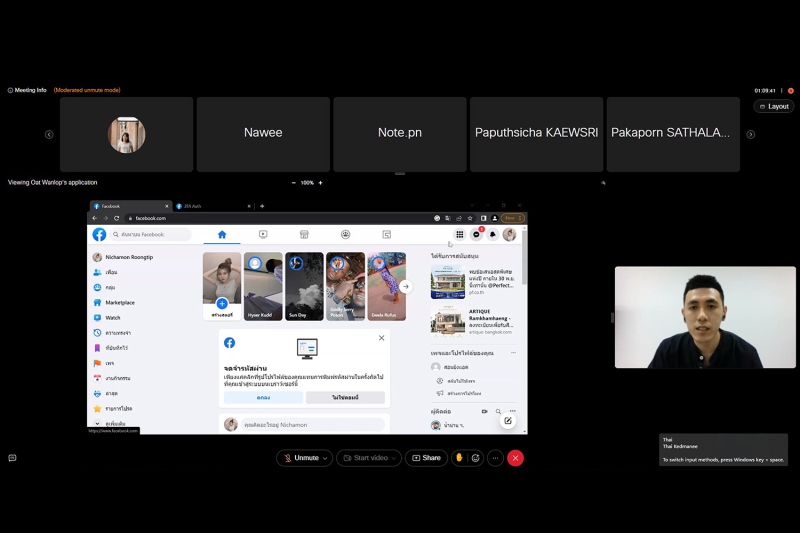
Task: Open Meeting Info at top left
Action: [x=27, y=90]
